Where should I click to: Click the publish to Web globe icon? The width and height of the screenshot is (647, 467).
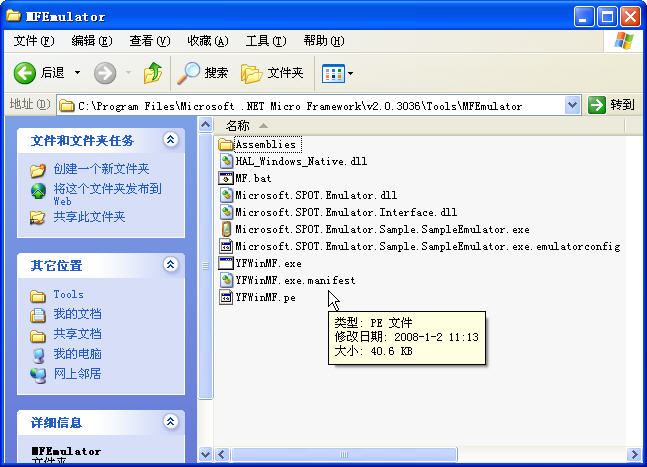[x=38, y=191]
